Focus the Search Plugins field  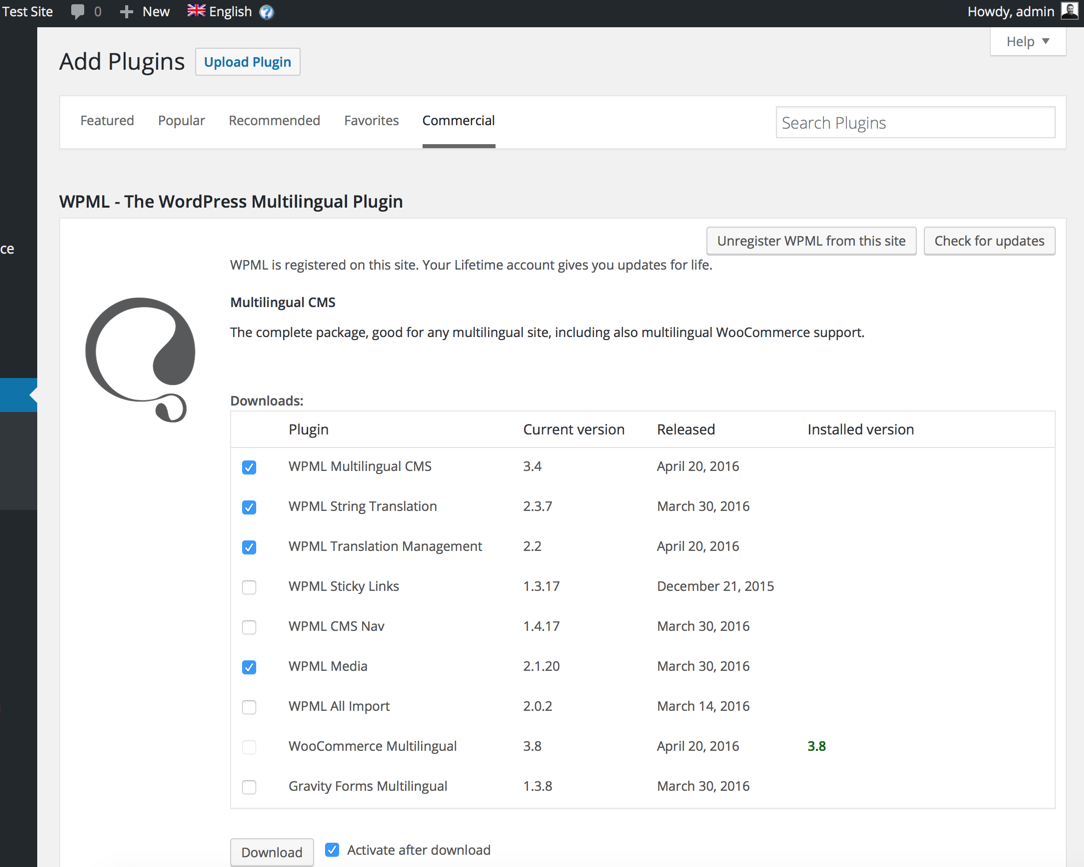click(x=915, y=122)
